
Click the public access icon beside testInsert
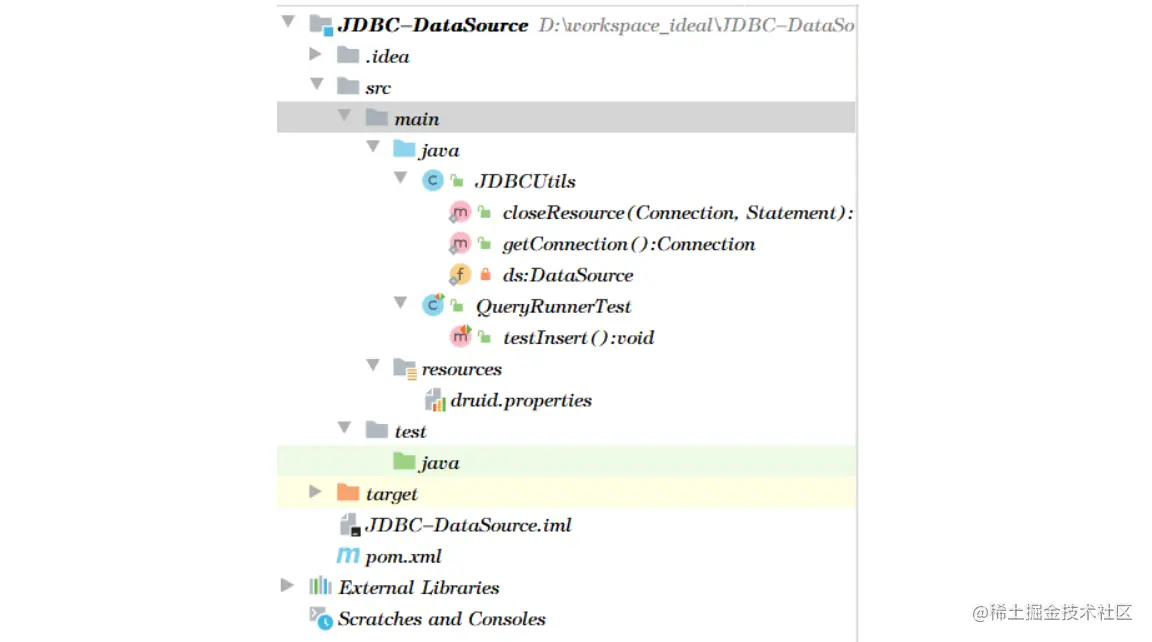485,337
